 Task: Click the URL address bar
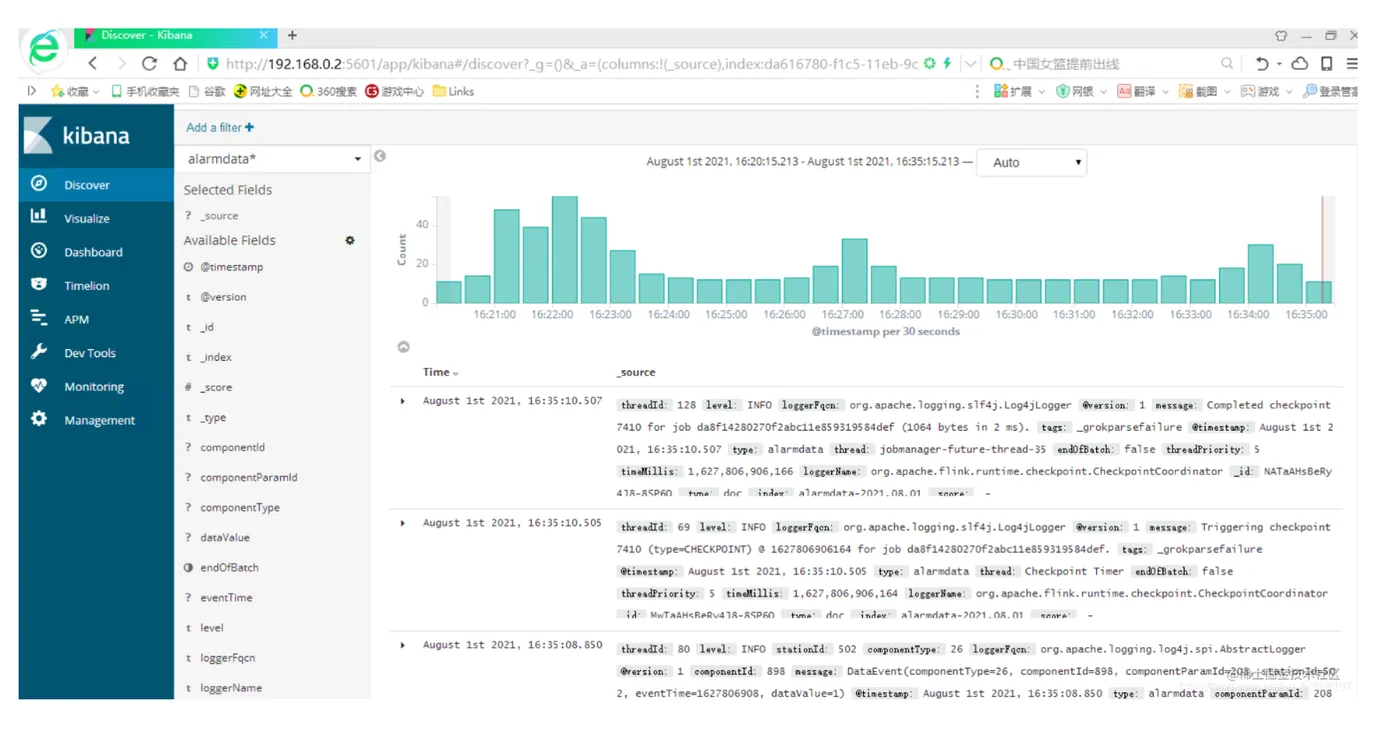[570, 63]
